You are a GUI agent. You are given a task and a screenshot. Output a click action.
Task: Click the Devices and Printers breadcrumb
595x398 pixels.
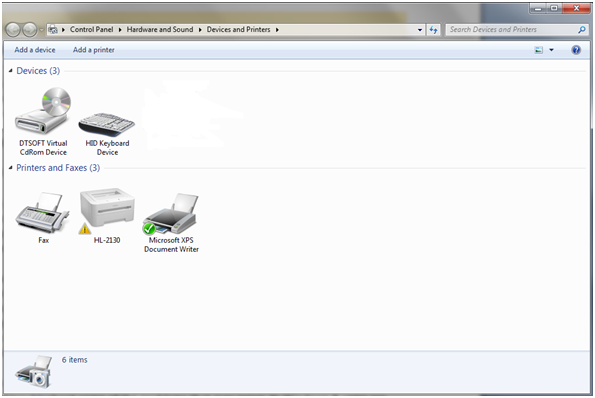(x=238, y=29)
